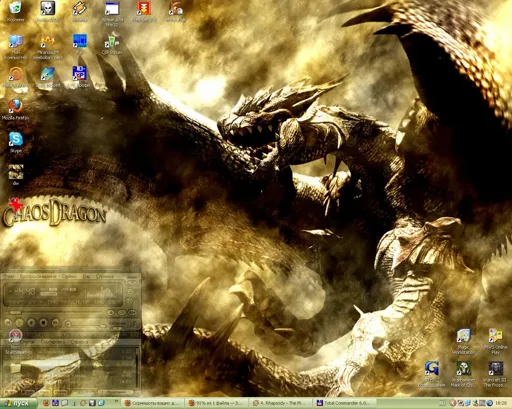Open the Сервис menu in the player
512x409 pixels.
coord(69,276)
